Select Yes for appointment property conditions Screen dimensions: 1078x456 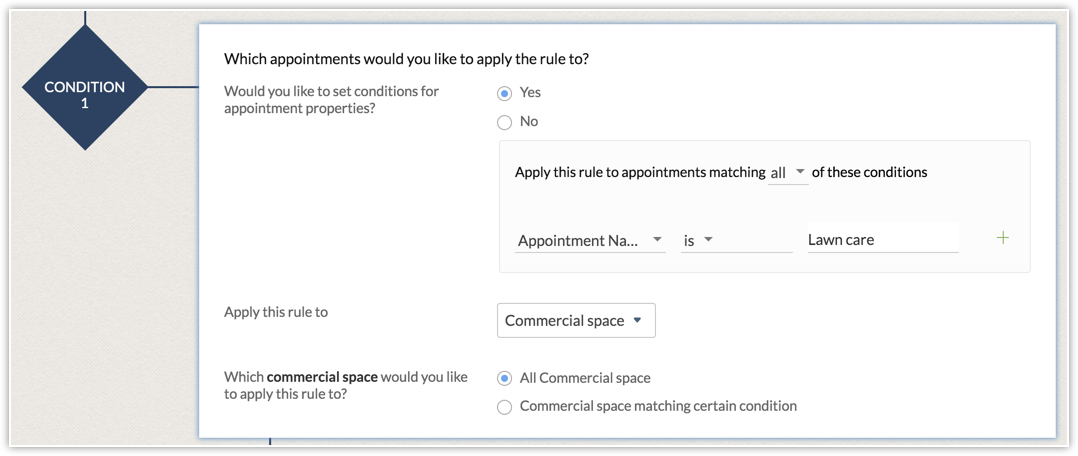505,93
